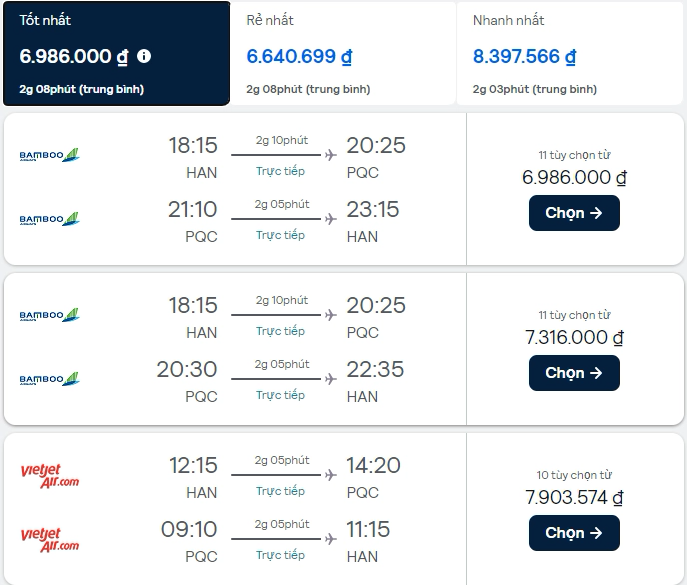Click VietJet Air logo on the 09:10 flight
This screenshot has height=585, width=687.
pos(50,540)
